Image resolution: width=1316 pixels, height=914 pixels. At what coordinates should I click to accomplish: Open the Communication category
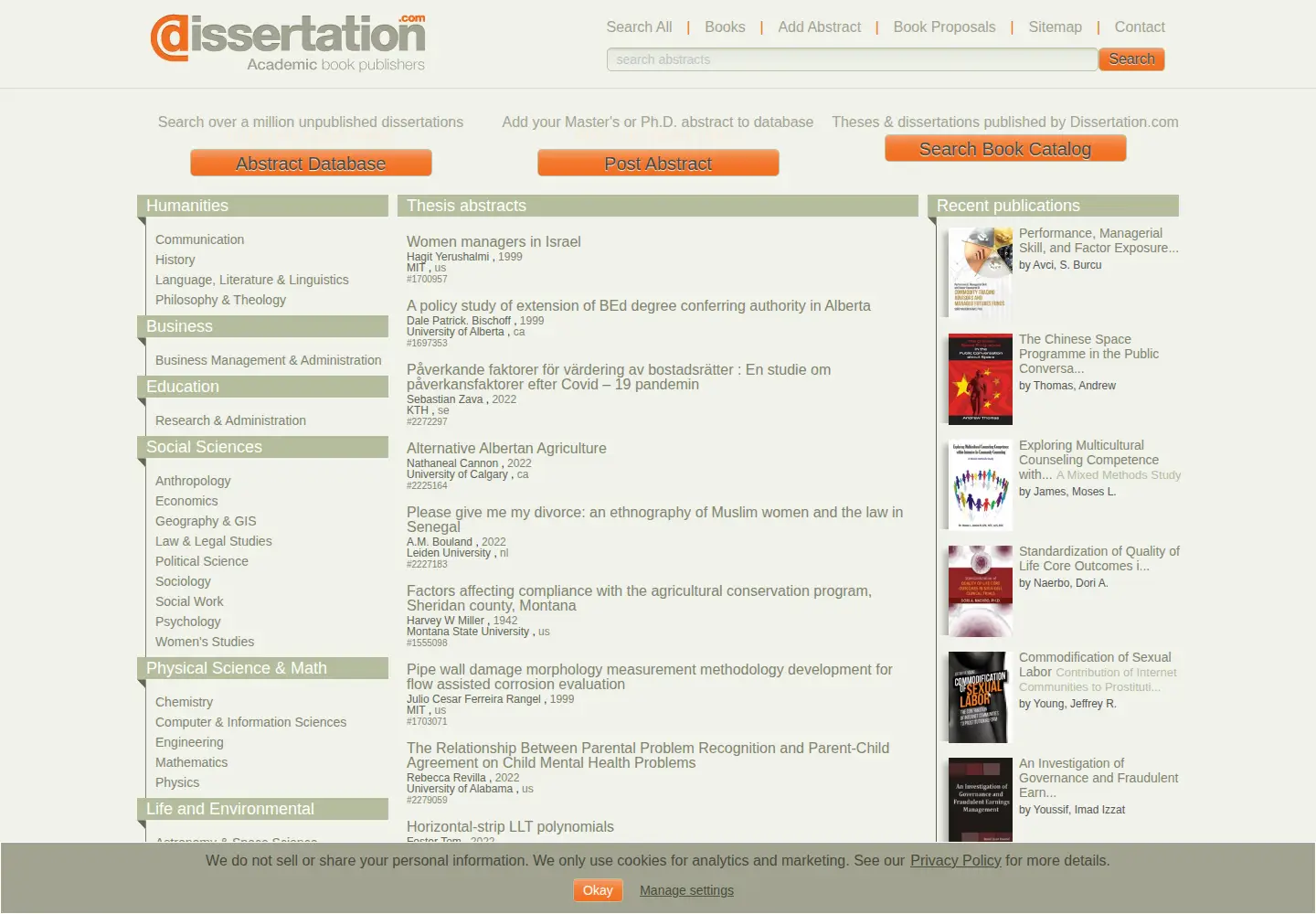[199, 239]
